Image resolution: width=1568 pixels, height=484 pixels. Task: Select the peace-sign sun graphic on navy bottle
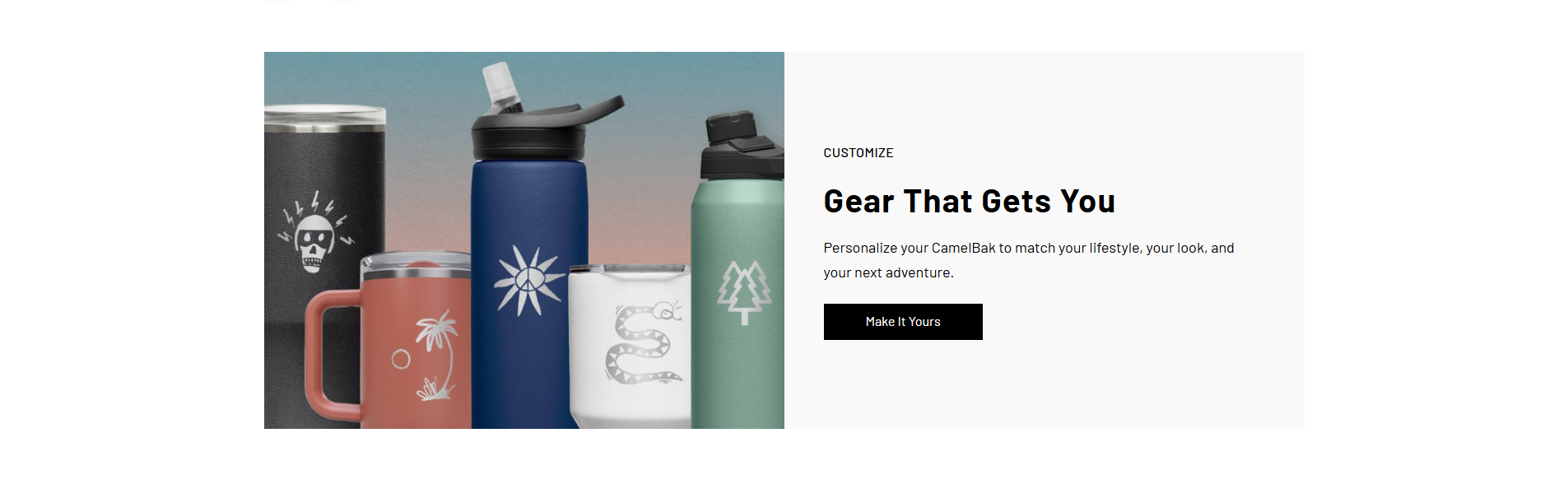(528, 281)
